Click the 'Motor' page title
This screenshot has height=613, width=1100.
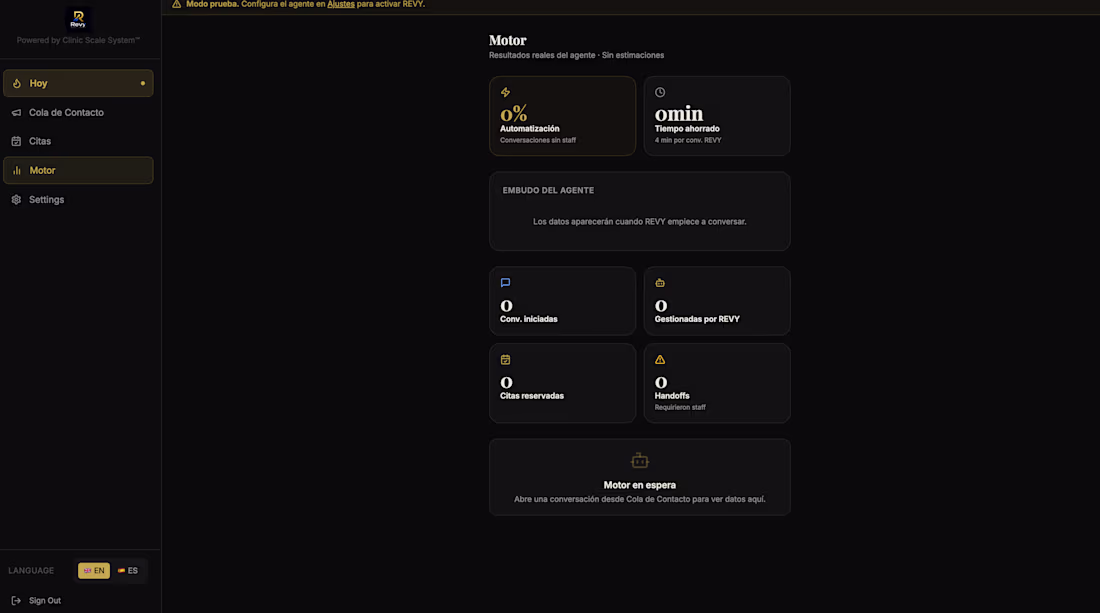coord(508,41)
